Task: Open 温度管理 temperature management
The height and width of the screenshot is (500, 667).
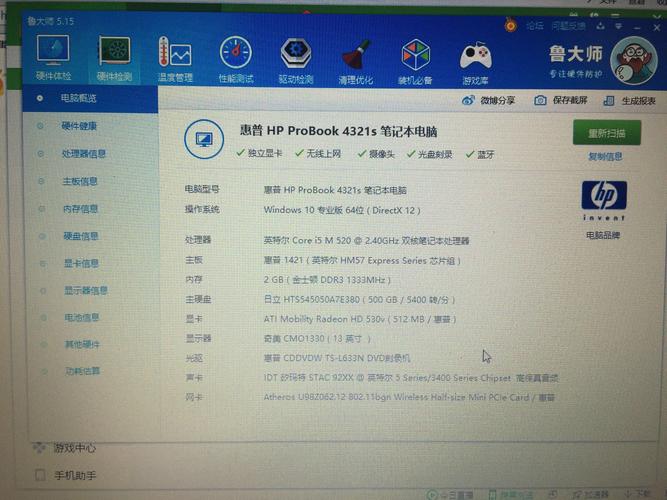Action: point(175,59)
